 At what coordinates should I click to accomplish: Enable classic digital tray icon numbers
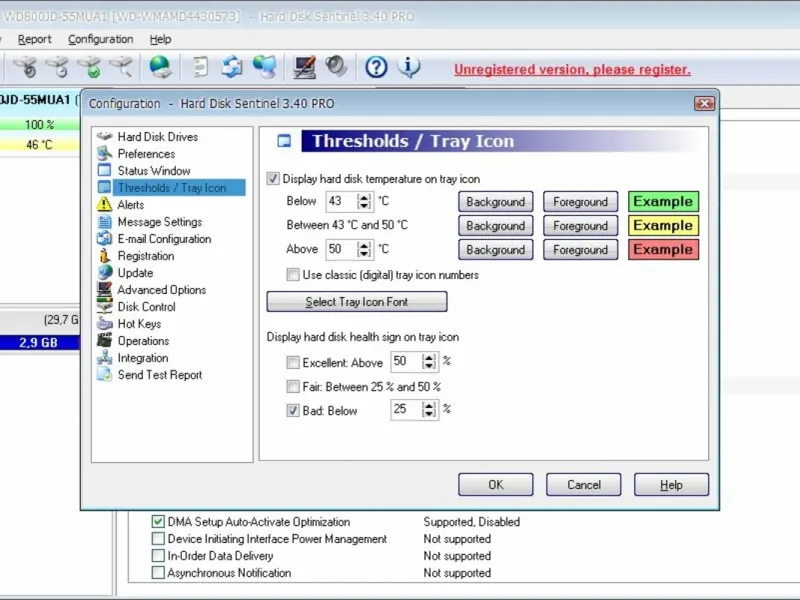(293, 275)
